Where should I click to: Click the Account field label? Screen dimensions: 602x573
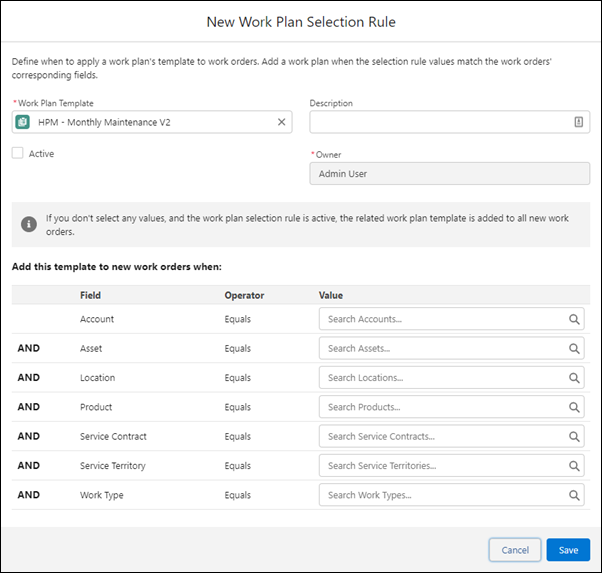[x=97, y=319]
